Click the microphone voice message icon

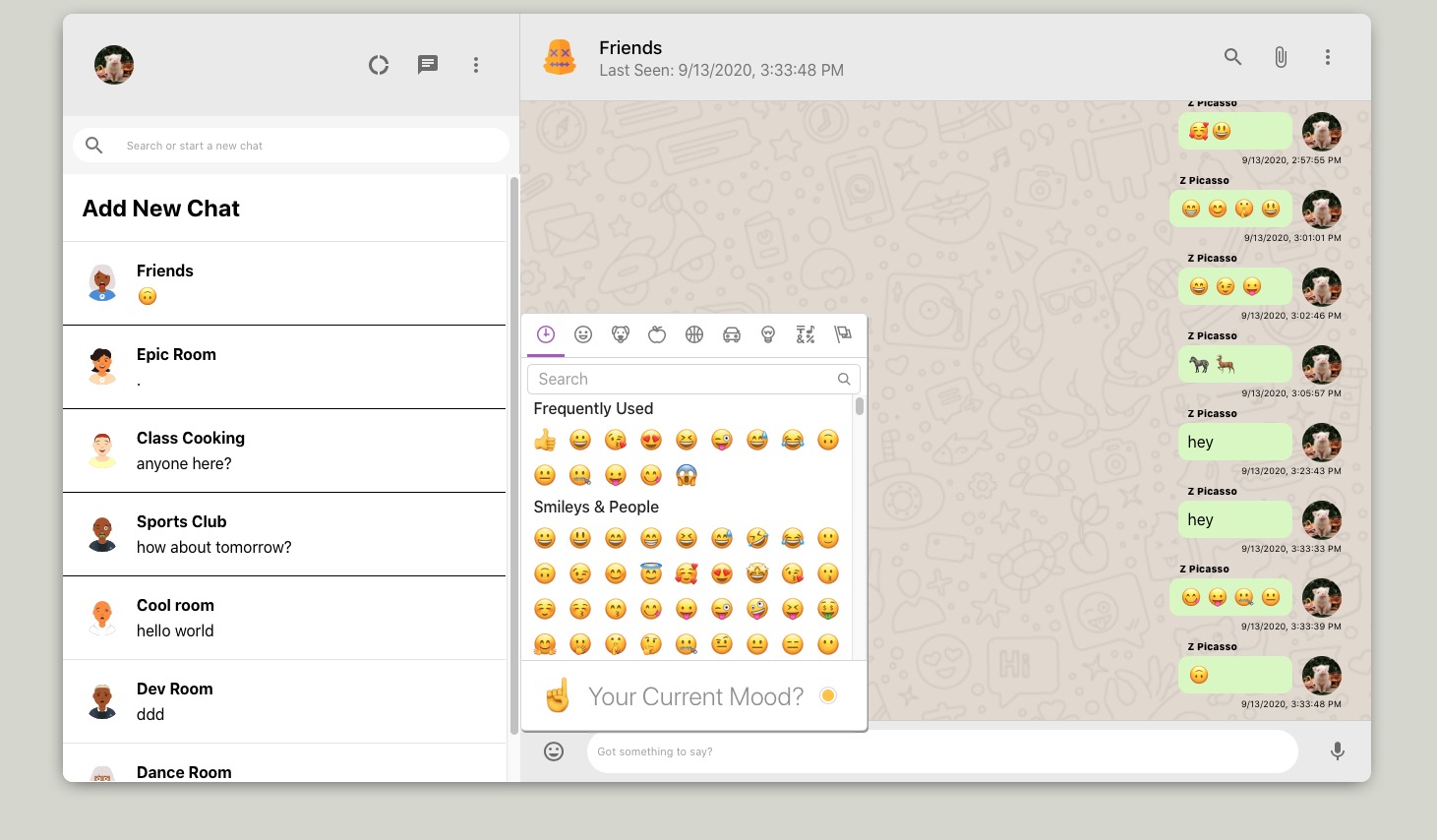point(1338,751)
